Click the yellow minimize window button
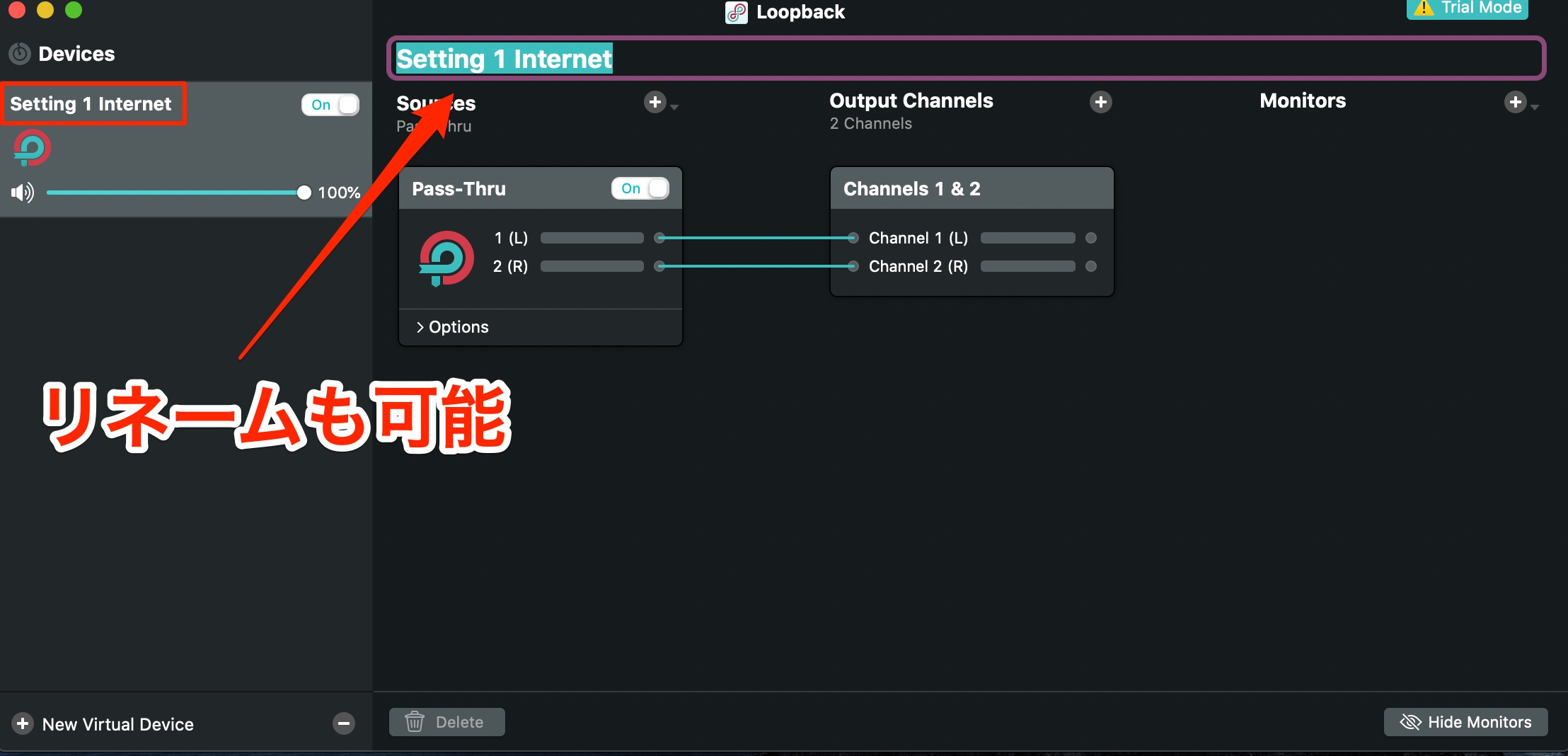1568x756 pixels. [x=45, y=9]
